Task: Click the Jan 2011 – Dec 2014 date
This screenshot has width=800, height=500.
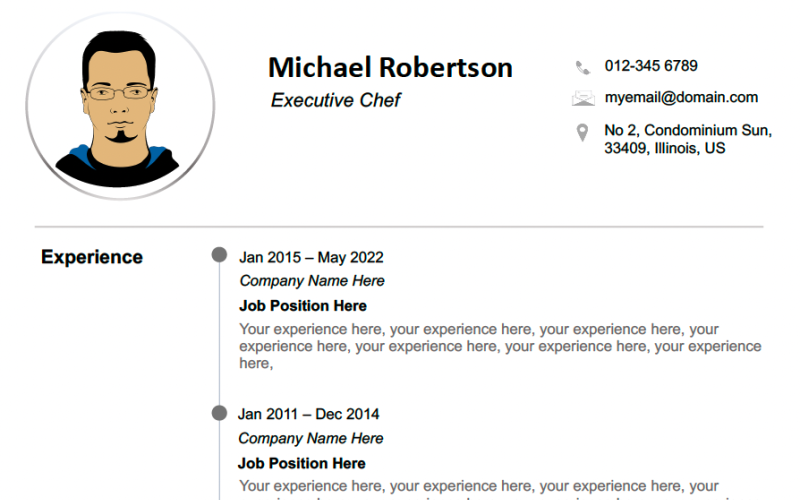Action: [x=309, y=414]
